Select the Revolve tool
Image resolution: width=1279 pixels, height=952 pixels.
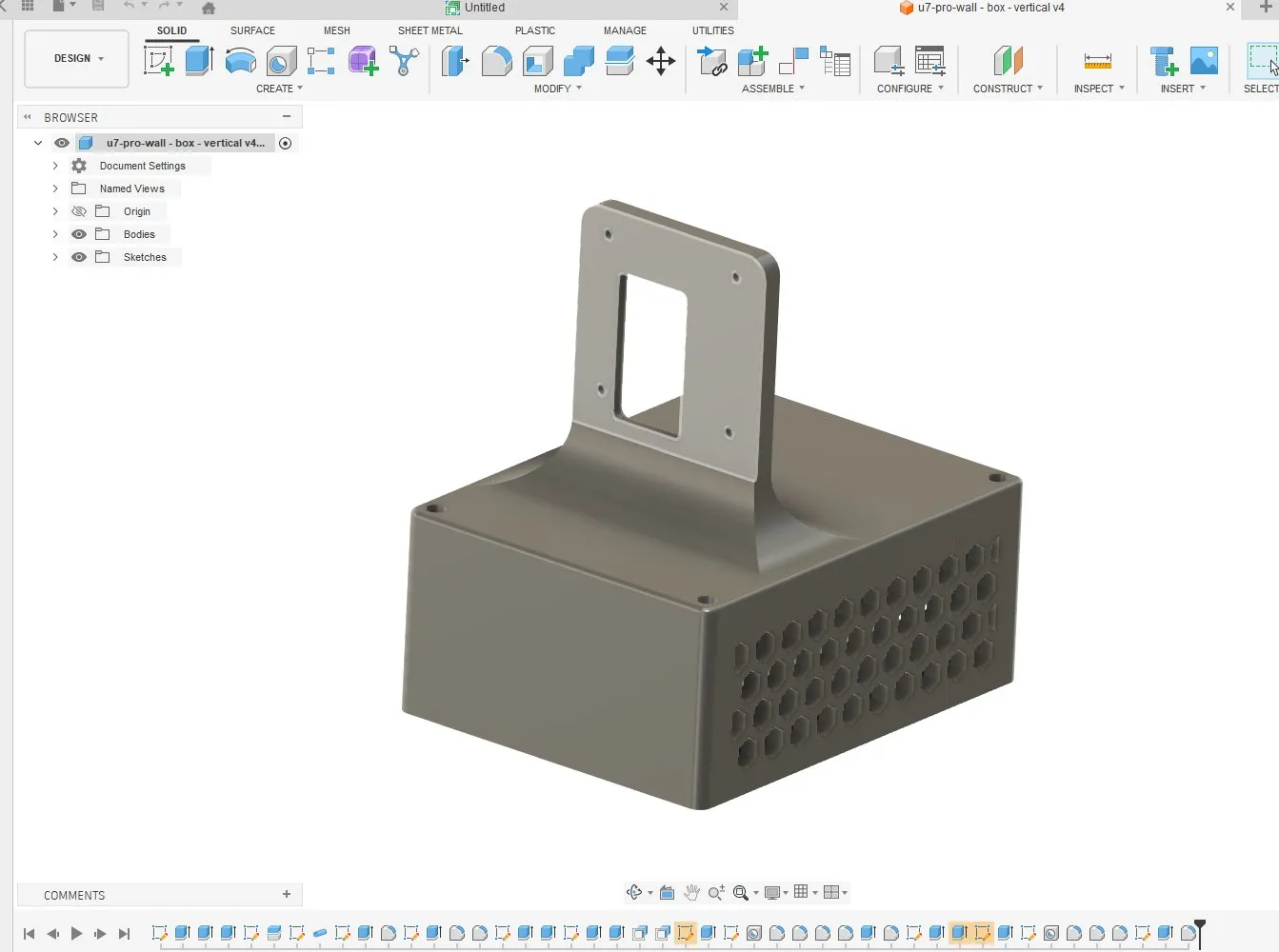pyautogui.click(x=240, y=61)
